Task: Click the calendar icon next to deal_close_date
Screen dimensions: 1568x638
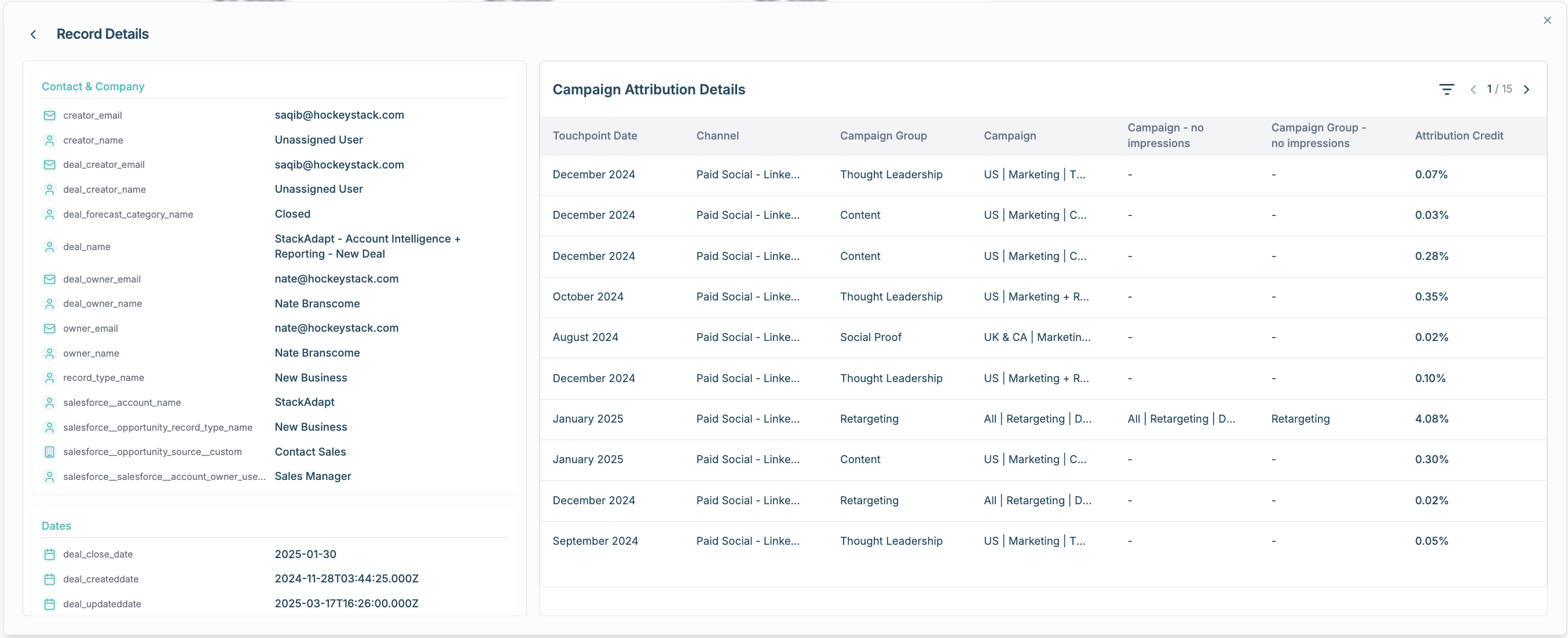Action: point(49,555)
